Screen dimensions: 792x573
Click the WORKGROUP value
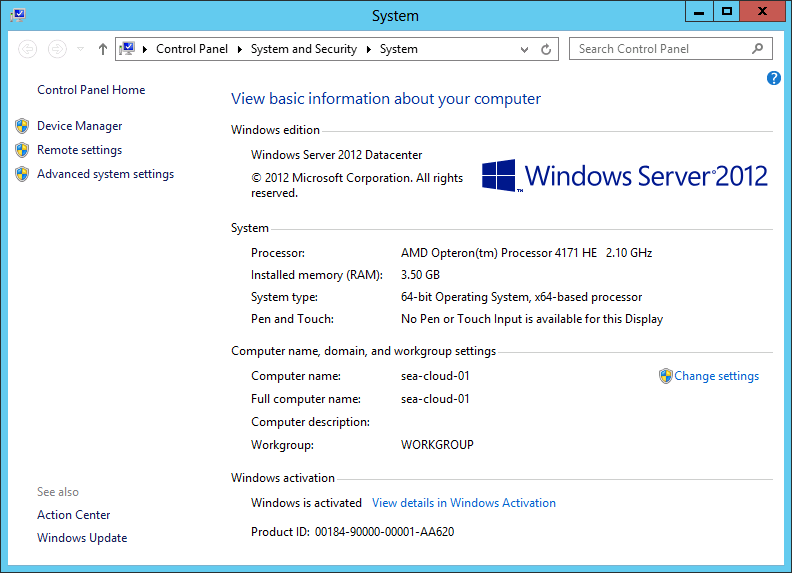pos(437,445)
